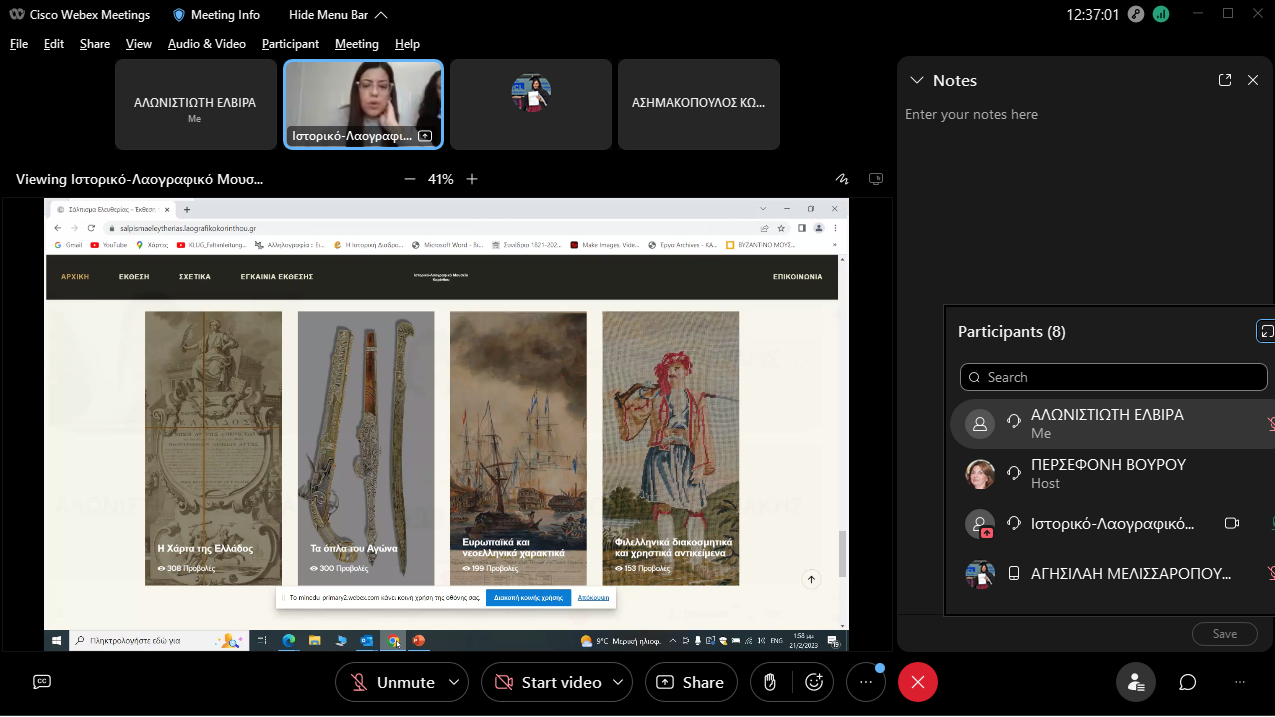This screenshot has height=717, width=1275.
Task: Leave the meeting with the red X button
Action: [918, 682]
